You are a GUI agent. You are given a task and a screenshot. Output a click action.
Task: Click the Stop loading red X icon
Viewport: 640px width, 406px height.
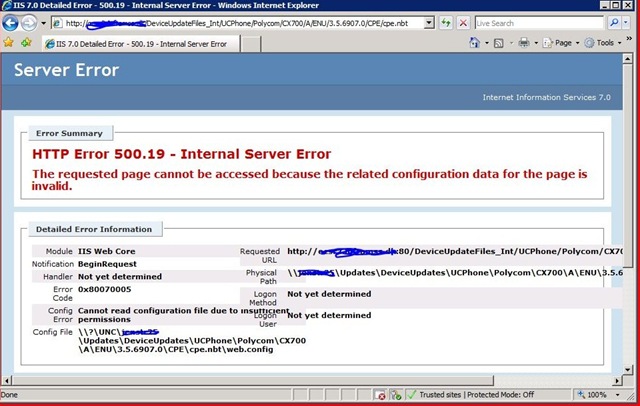pos(464,22)
